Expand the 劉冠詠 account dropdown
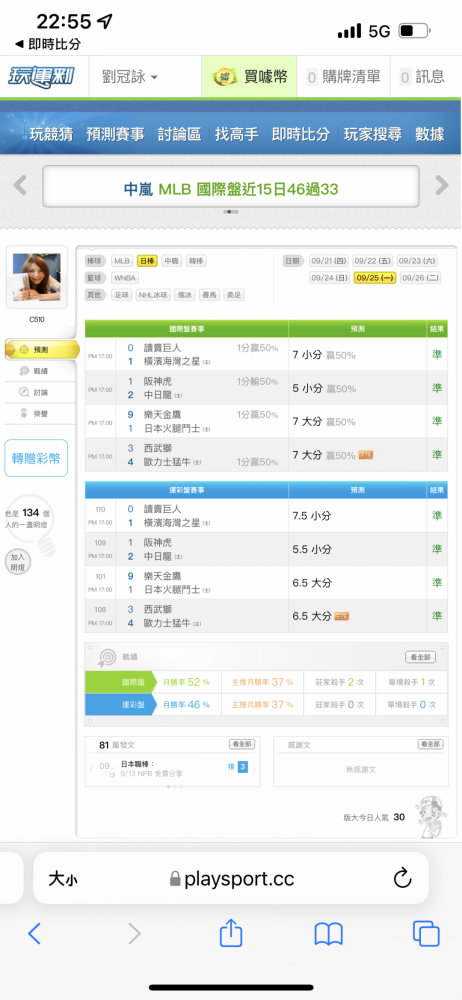 tap(130, 77)
